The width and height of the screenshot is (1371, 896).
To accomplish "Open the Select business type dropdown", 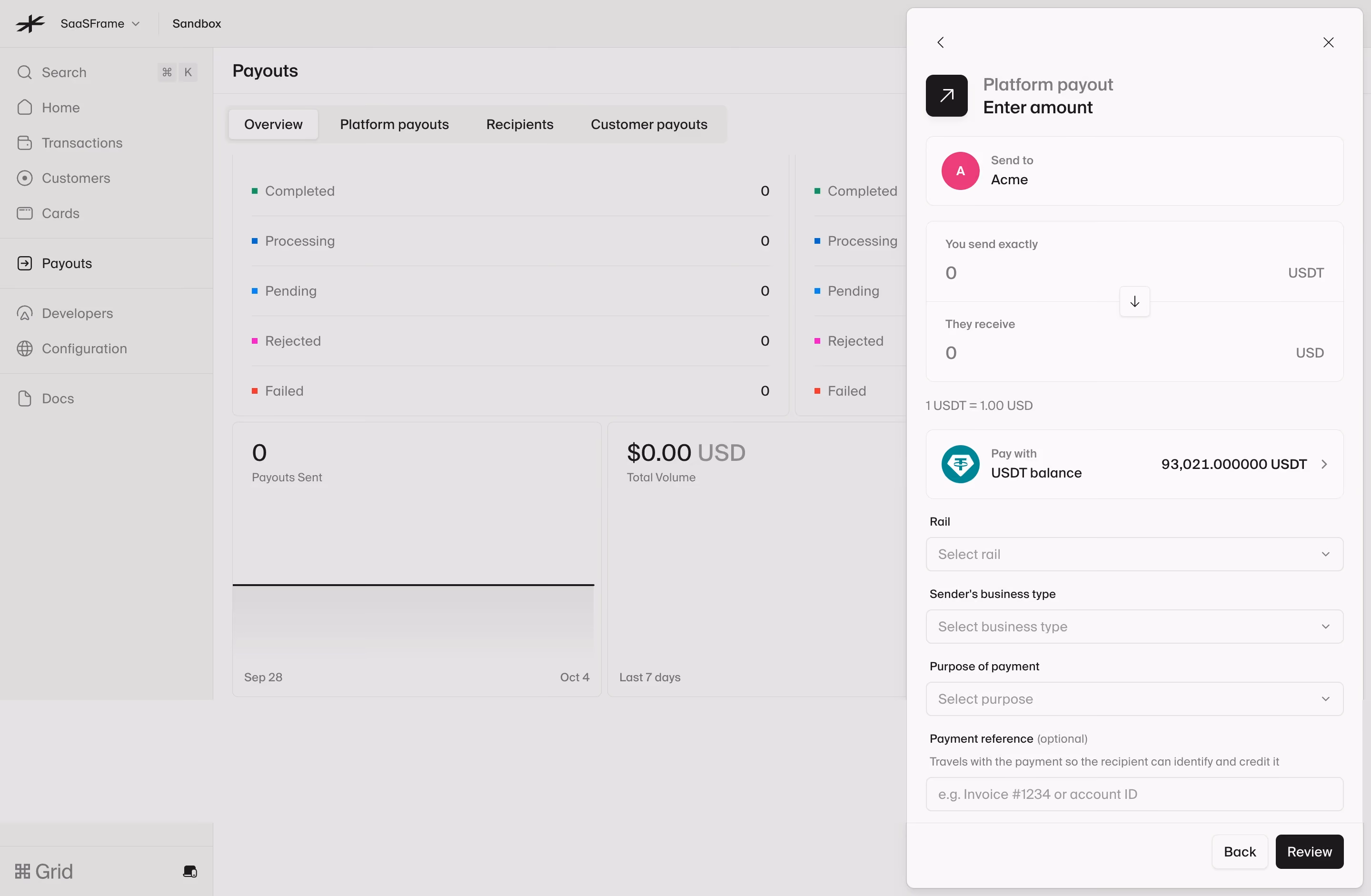I will coord(1134,627).
